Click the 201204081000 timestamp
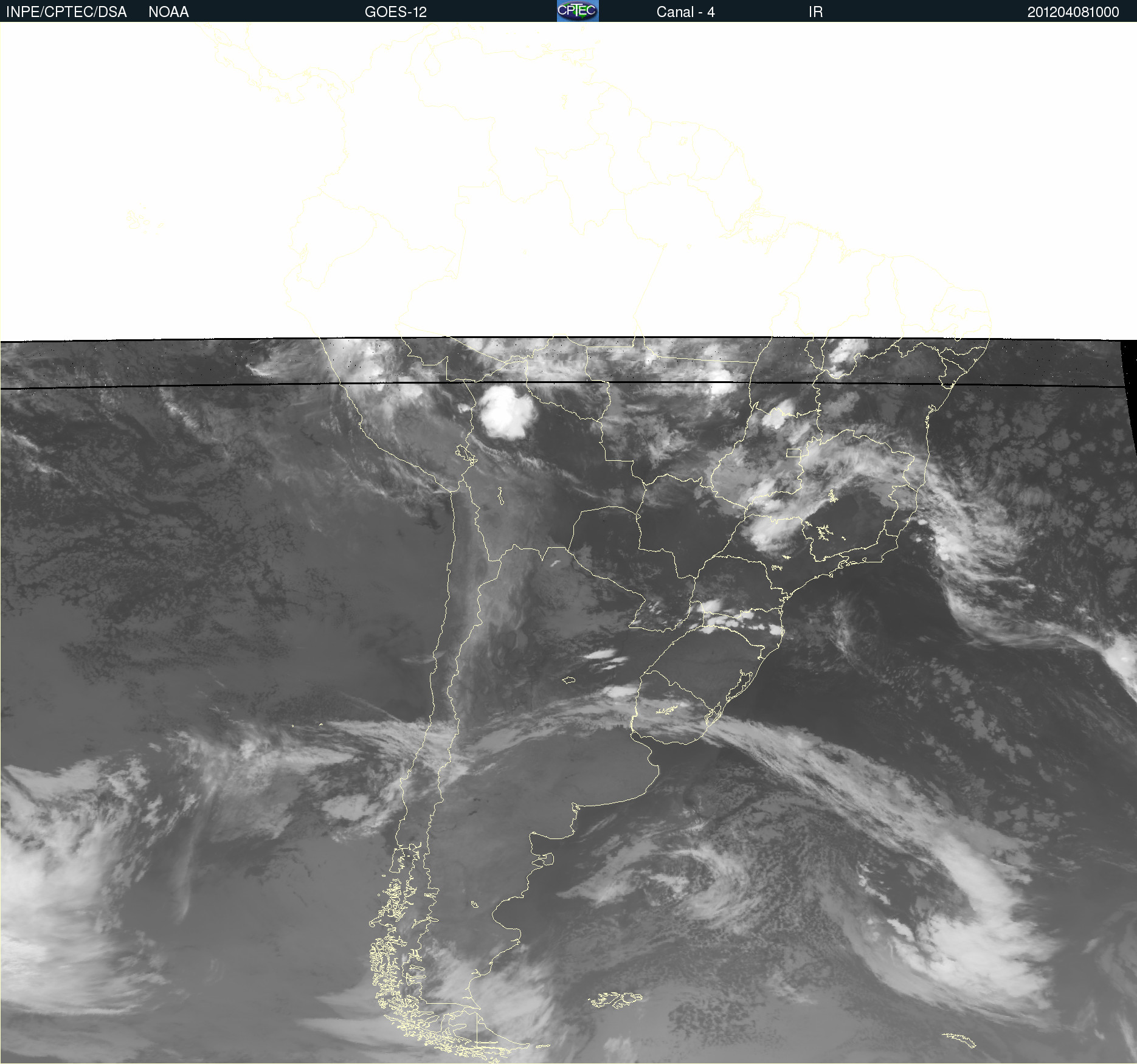This screenshot has height=1064, width=1137. (1073, 12)
